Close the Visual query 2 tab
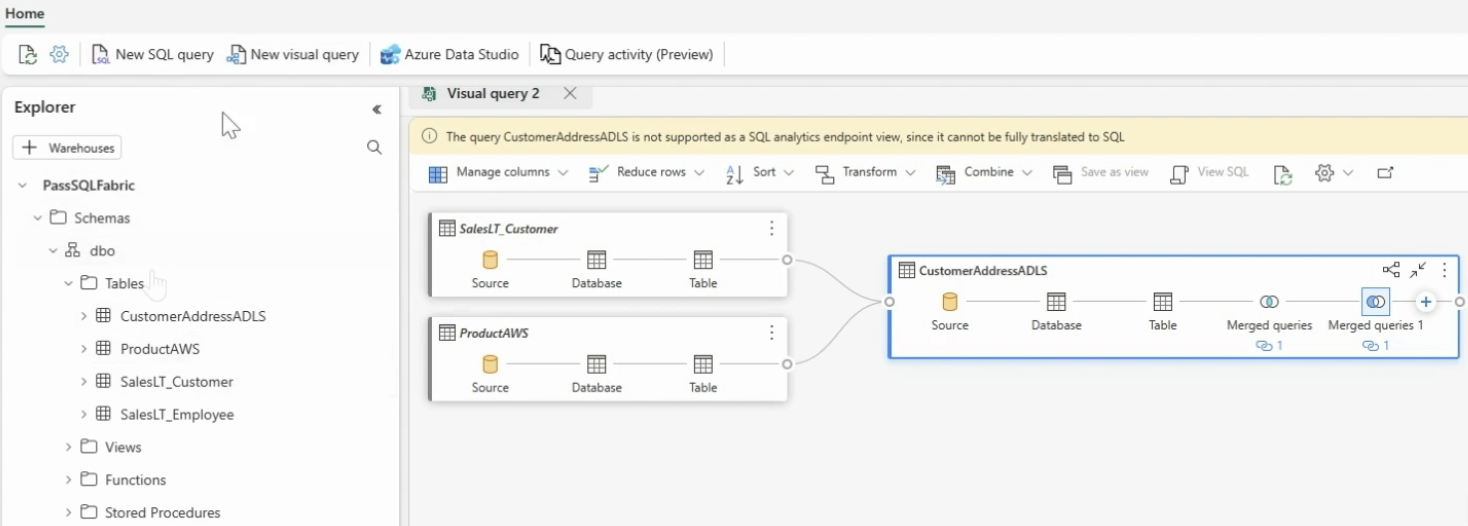 570,93
